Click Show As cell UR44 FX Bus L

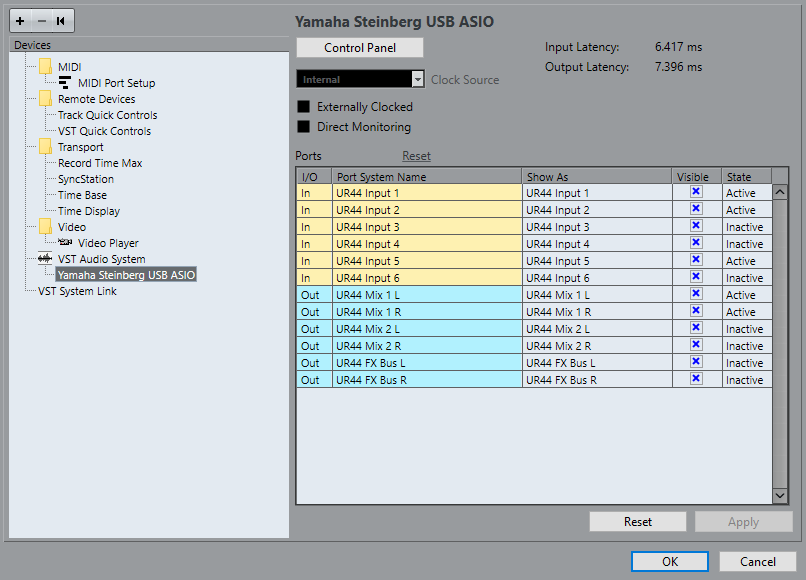pos(597,362)
